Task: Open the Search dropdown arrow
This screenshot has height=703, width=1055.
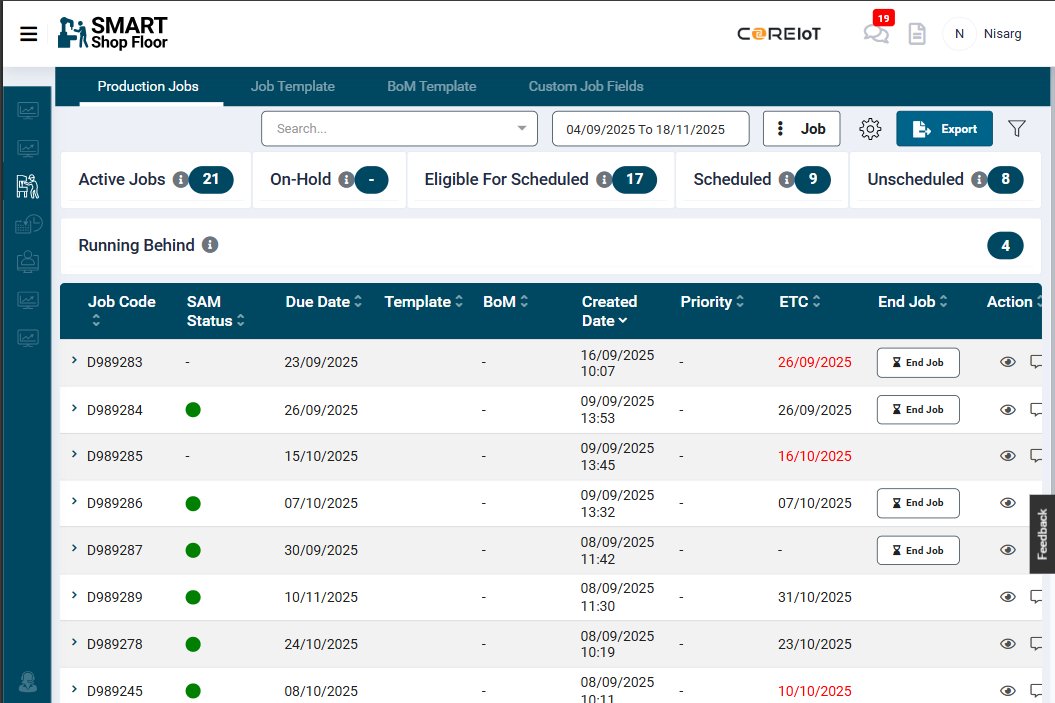Action: point(521,129)
